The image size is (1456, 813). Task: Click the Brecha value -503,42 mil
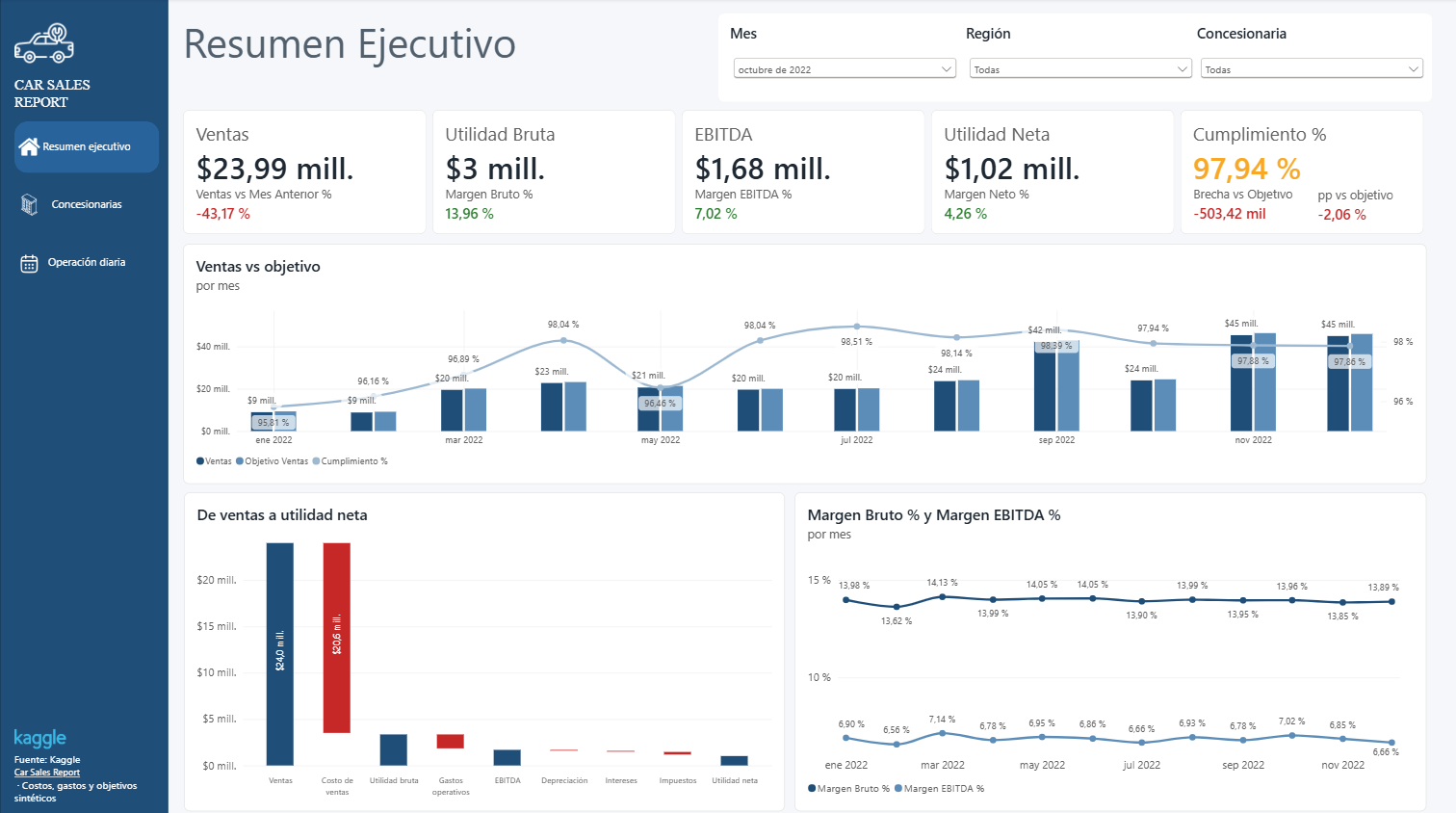click(1230, 214)
